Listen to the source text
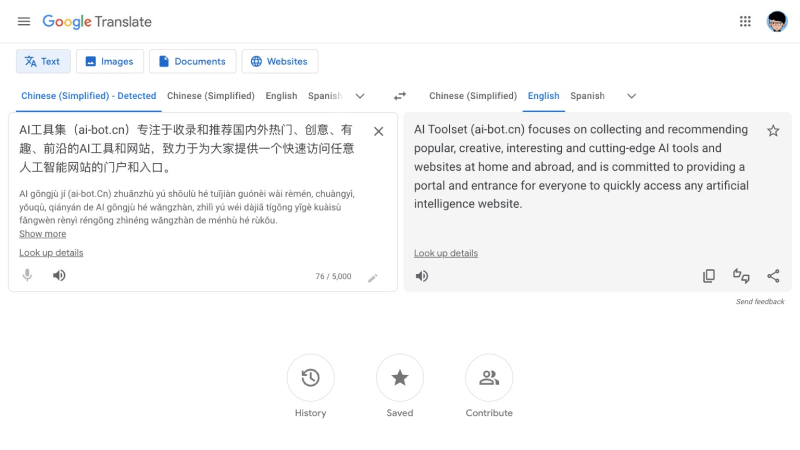The image size is (800, 450). [59, 276]
